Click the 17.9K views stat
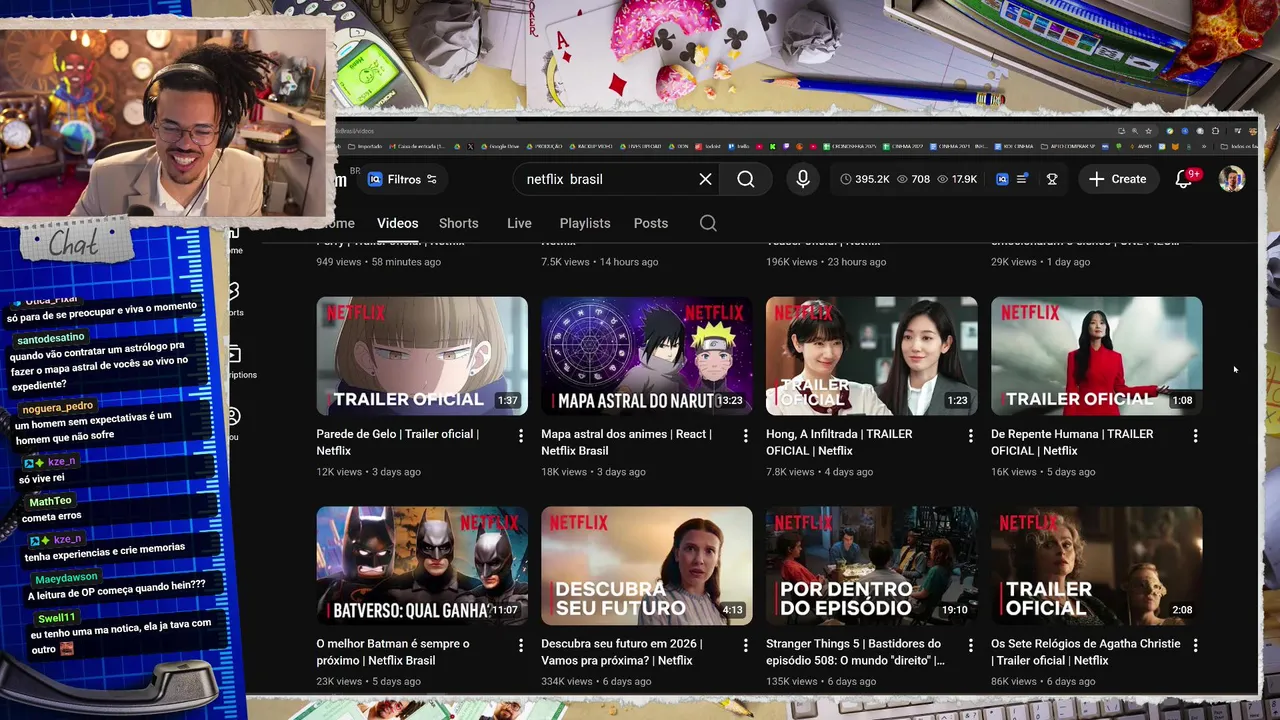This screenshot has height=720, width=1280. pos(957,179)
